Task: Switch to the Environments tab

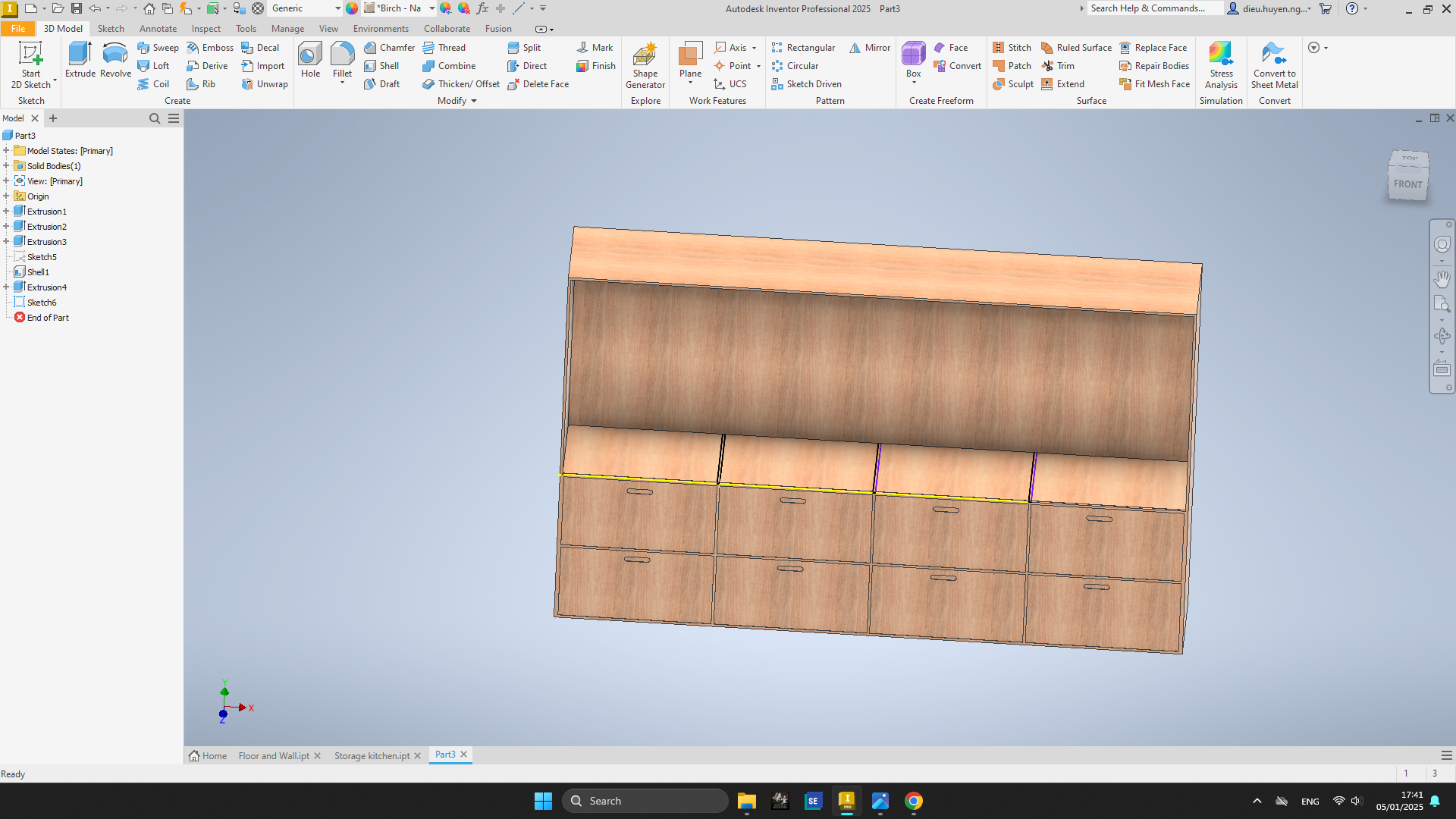Action: coord(381,28)
